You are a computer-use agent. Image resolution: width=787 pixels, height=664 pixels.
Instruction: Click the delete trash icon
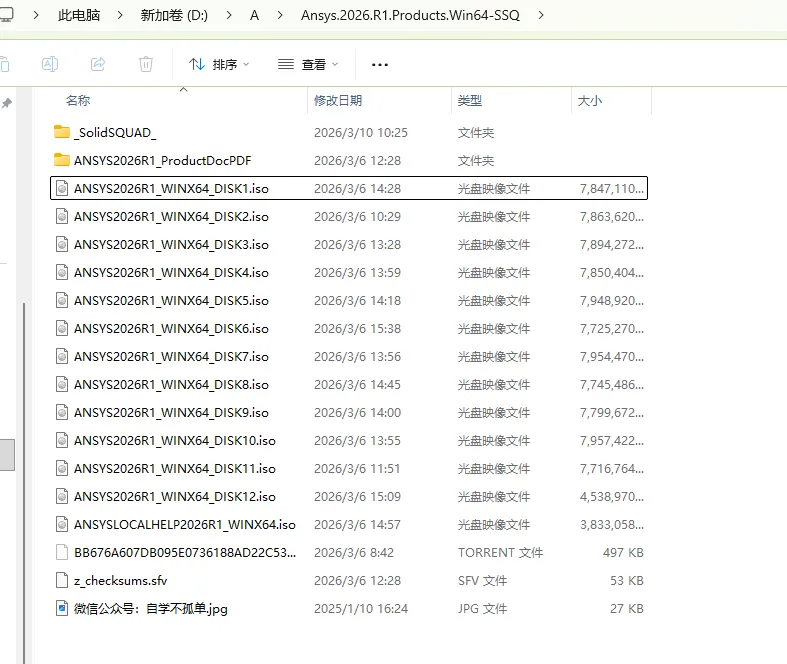146,64
